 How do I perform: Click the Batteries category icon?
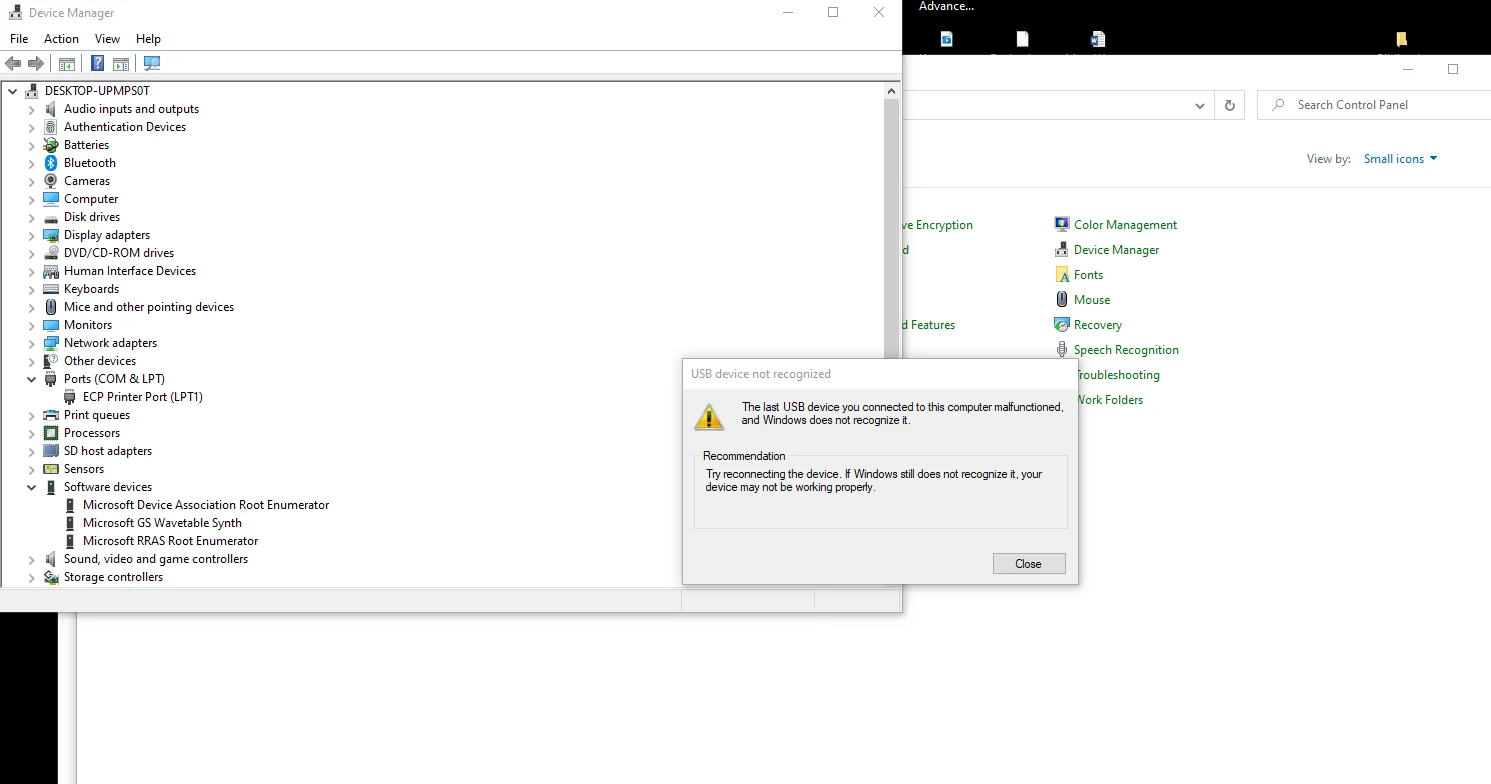coord(51,145)
